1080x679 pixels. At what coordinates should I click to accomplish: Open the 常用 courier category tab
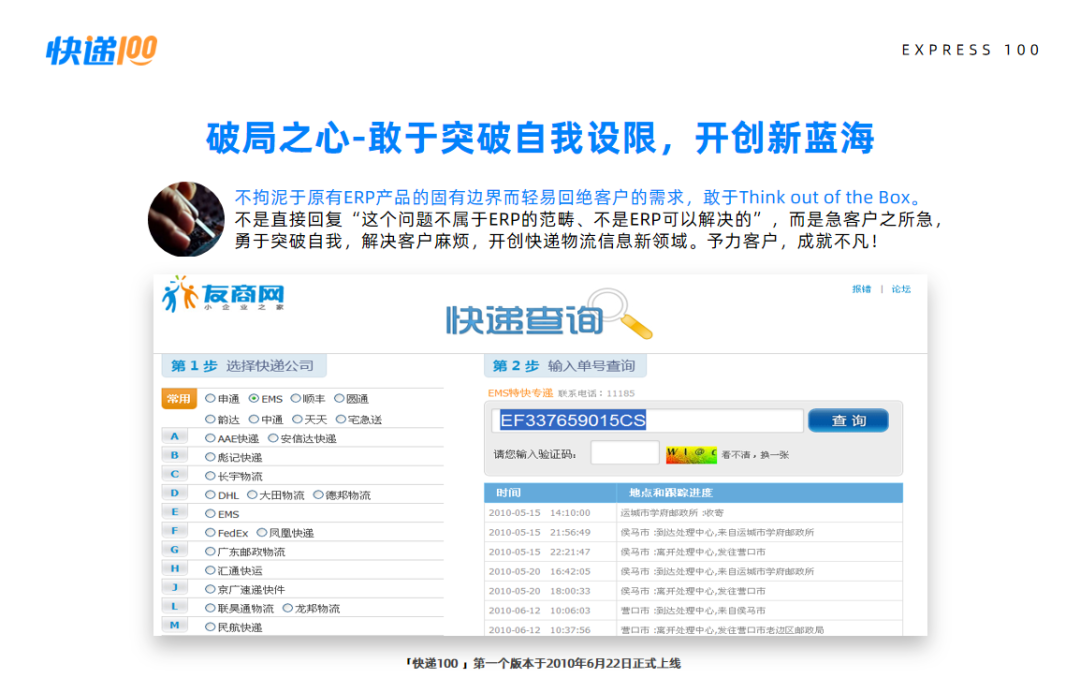[x=179, y=399]
